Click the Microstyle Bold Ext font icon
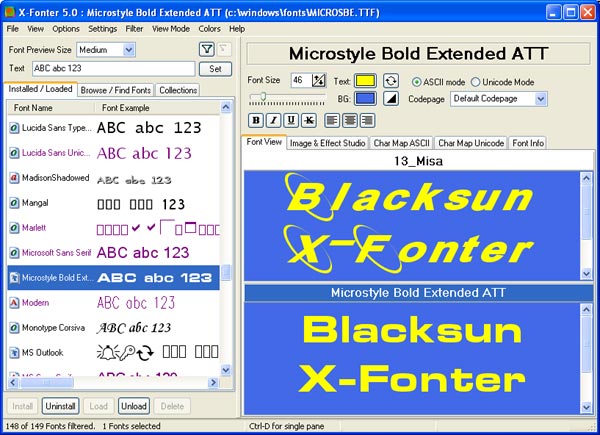Screen dimensions: 600x435 (14, 278)
